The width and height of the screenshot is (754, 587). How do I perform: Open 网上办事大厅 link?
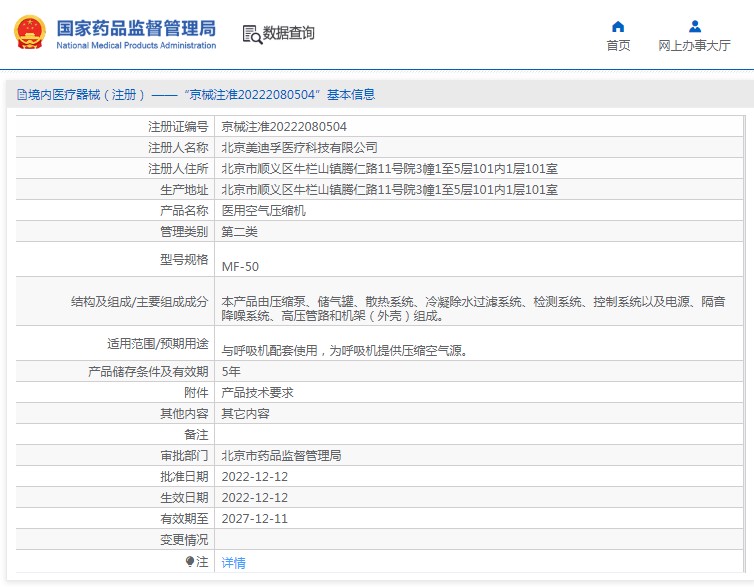click(694, 46)
